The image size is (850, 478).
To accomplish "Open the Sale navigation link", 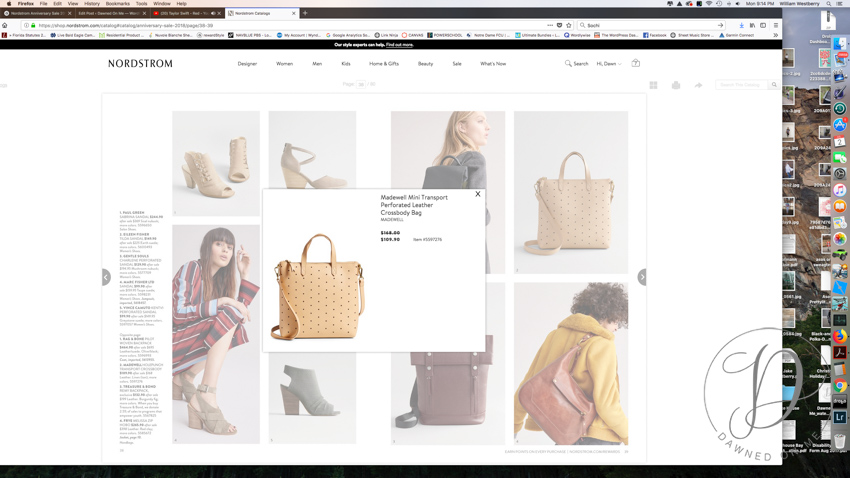I will [x=457, y=63].
